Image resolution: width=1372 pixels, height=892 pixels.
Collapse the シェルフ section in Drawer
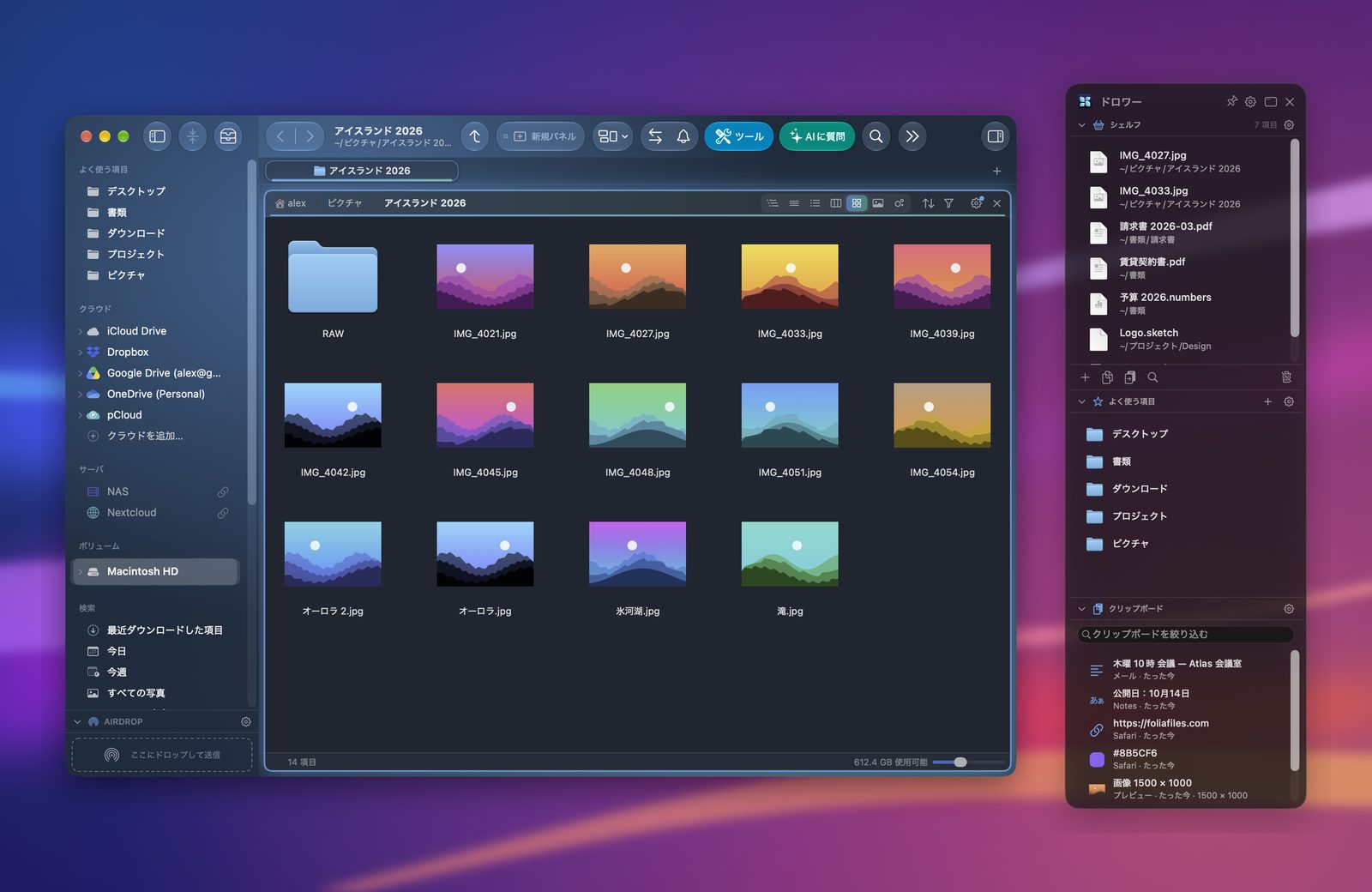pyautogui.click(x=1082, y=125)
